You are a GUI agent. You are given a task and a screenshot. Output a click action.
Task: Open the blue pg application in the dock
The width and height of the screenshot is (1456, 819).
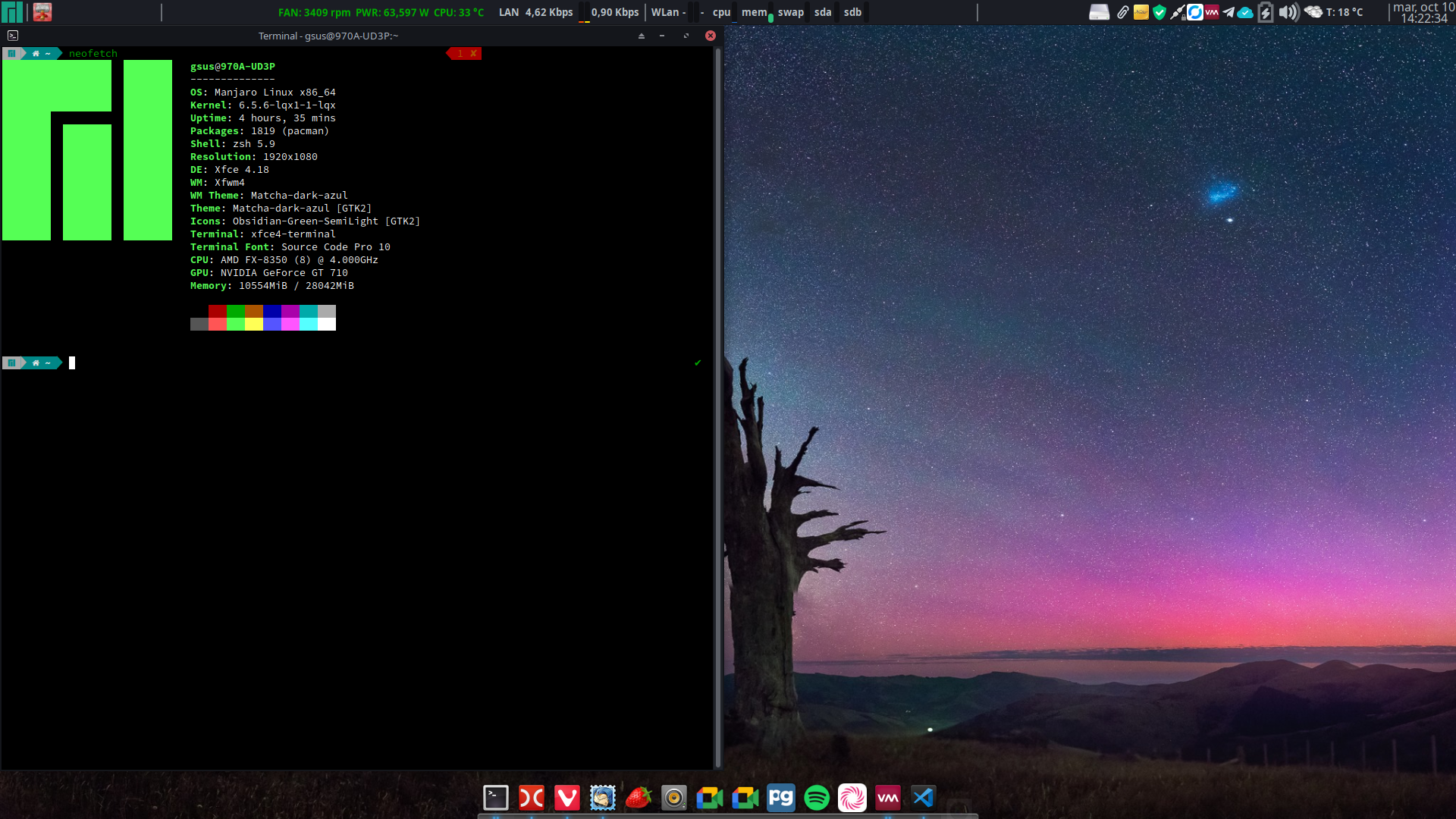tap(781, 798)
